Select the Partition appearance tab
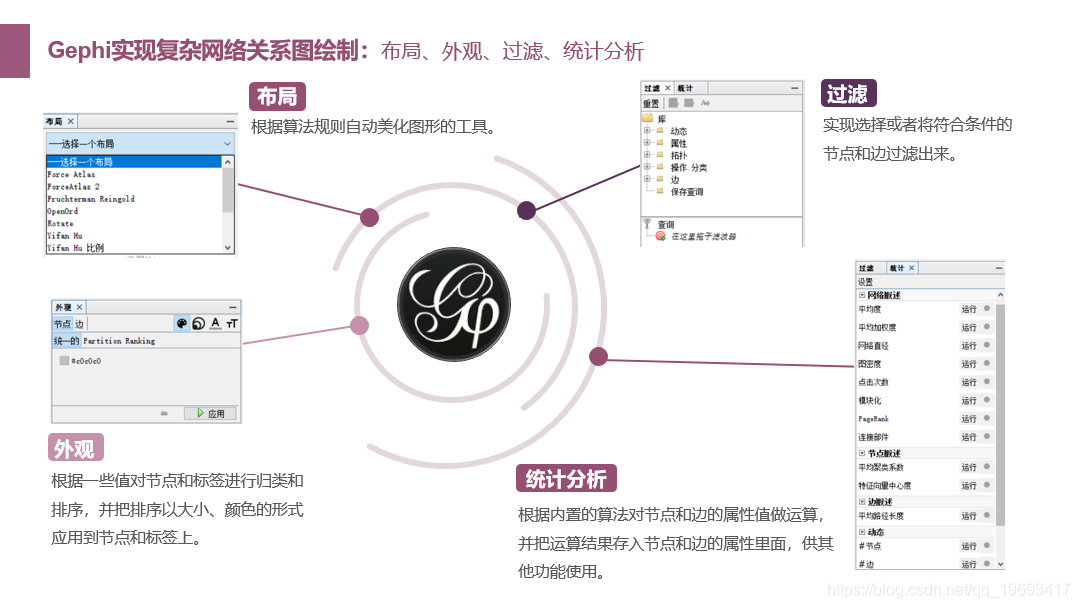1080x608 pixels. coord(102,341)
